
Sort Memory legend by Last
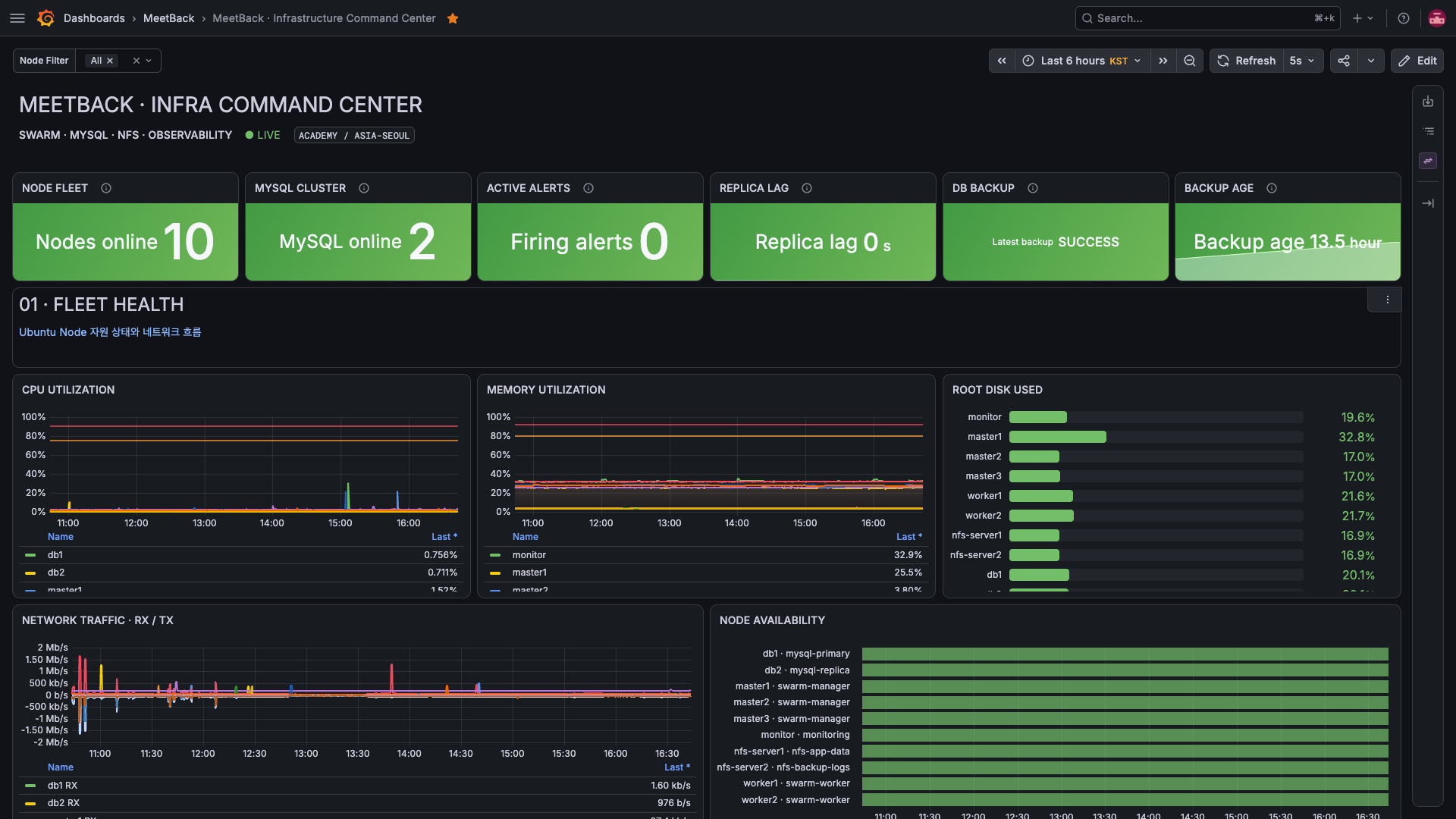tap(909, 537)
